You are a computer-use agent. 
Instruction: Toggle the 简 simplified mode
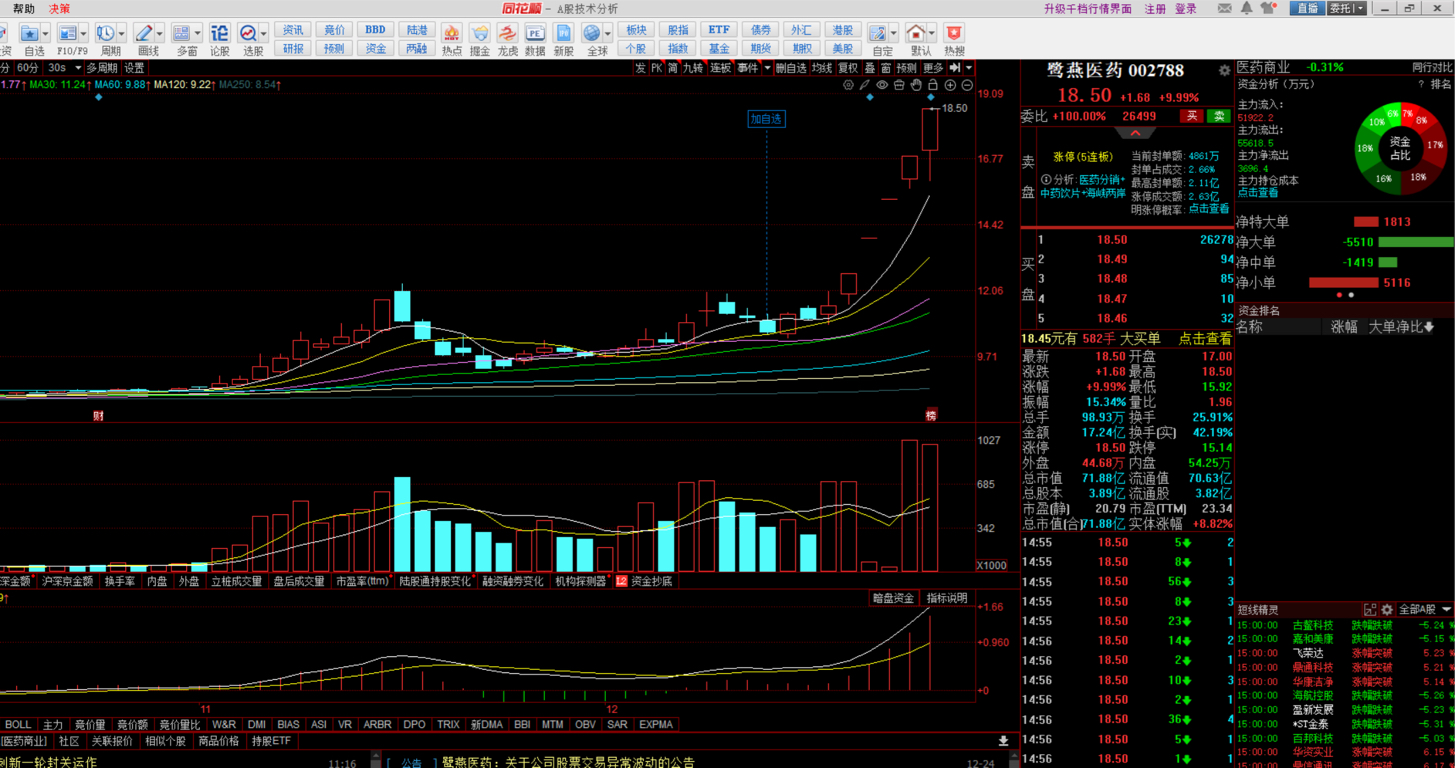coord(673,68)
